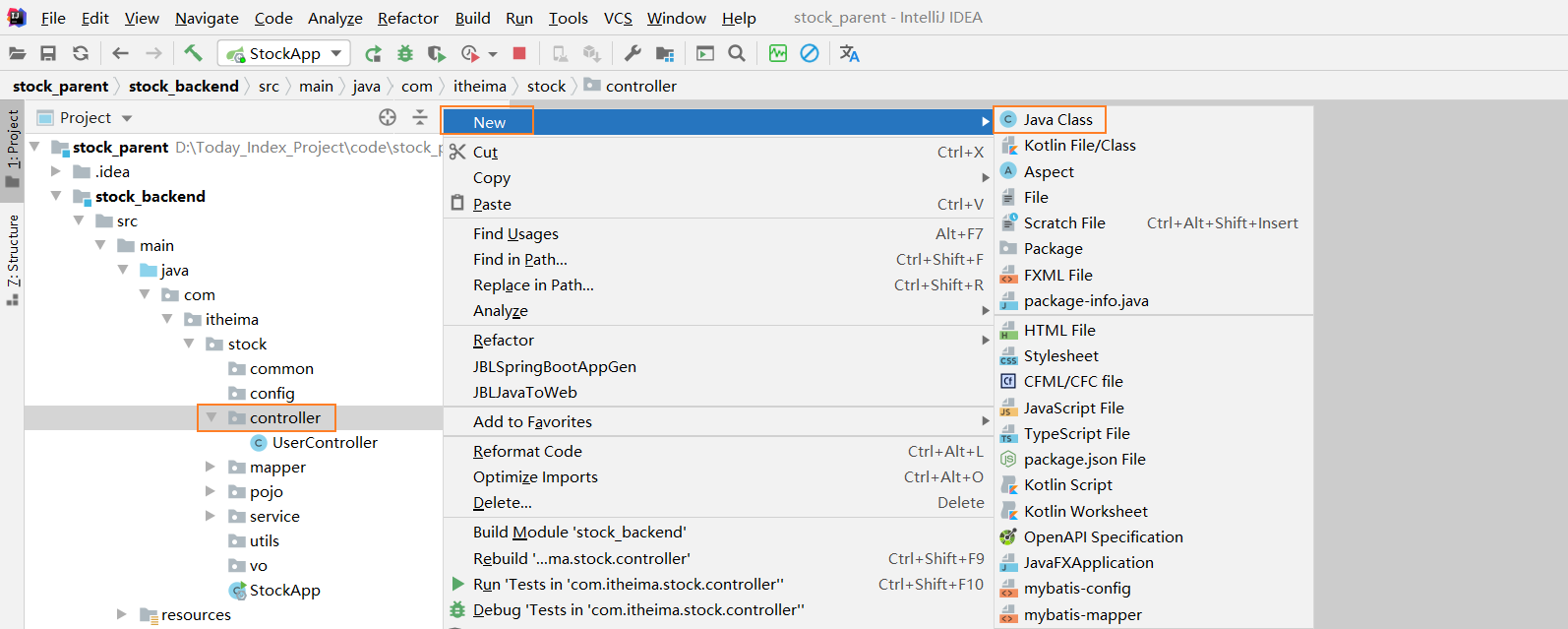Image resolution: width=1568 pixels, height=629 pixels.
Task: Choose HTML File in the New submenu
Action: click(1153, 330)
